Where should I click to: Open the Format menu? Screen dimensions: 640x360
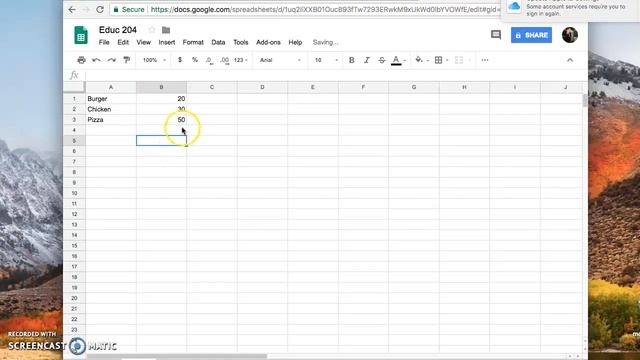193,42
